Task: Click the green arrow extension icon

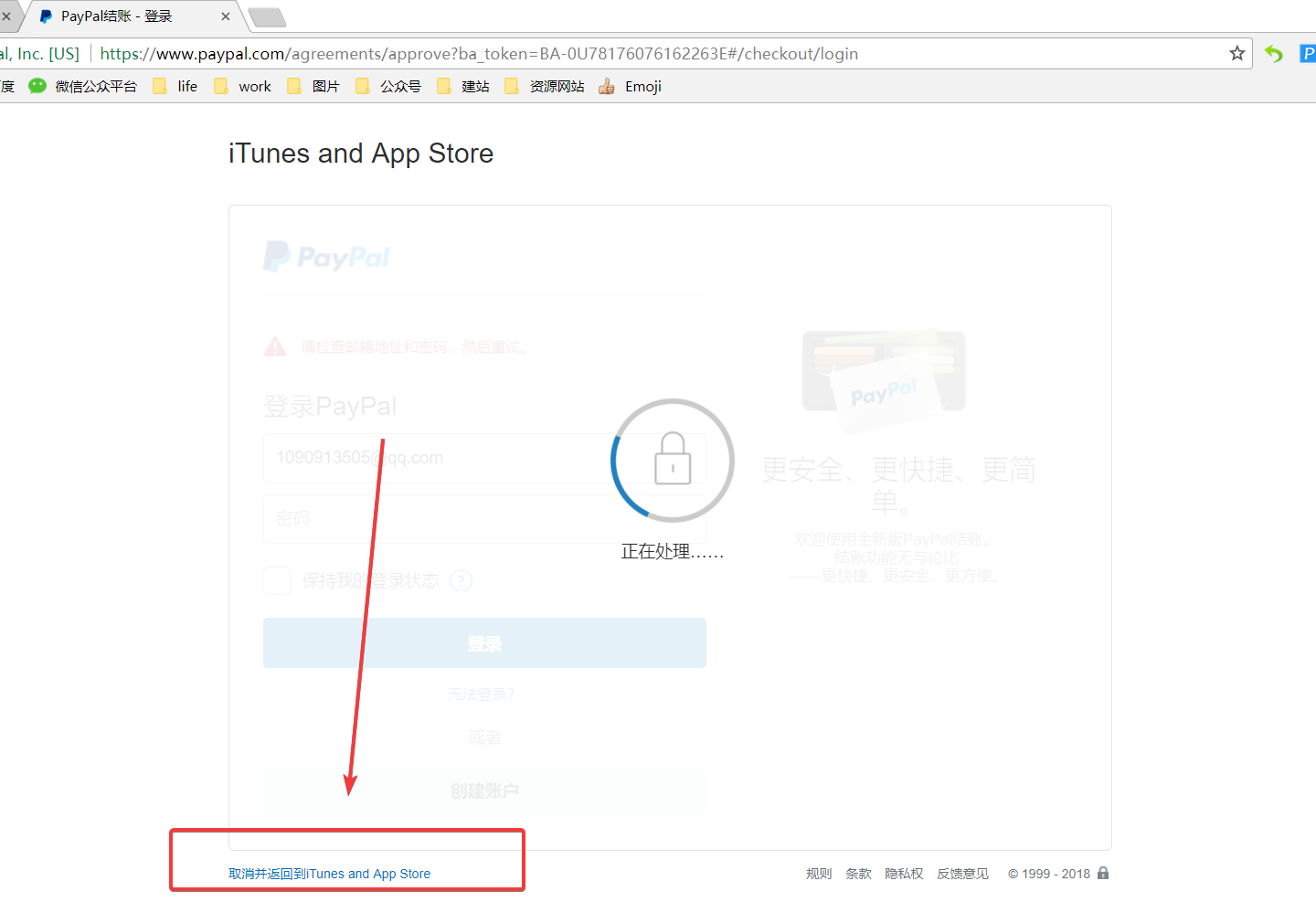Action: (1274, 54)
